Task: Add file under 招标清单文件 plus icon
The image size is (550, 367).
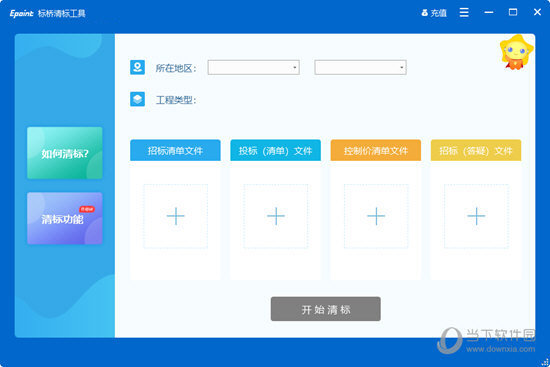Action: click(175, 216)
